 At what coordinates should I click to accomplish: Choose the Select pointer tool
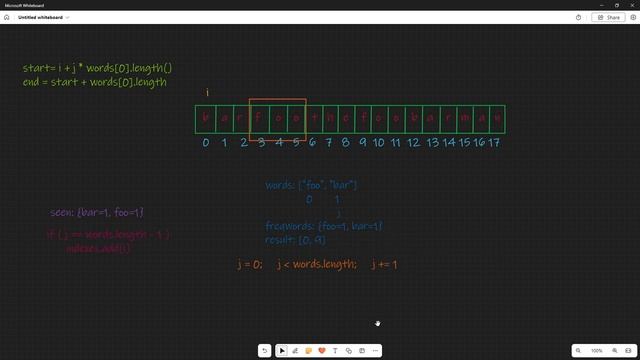pyautogui.click(x=282, y=351)
